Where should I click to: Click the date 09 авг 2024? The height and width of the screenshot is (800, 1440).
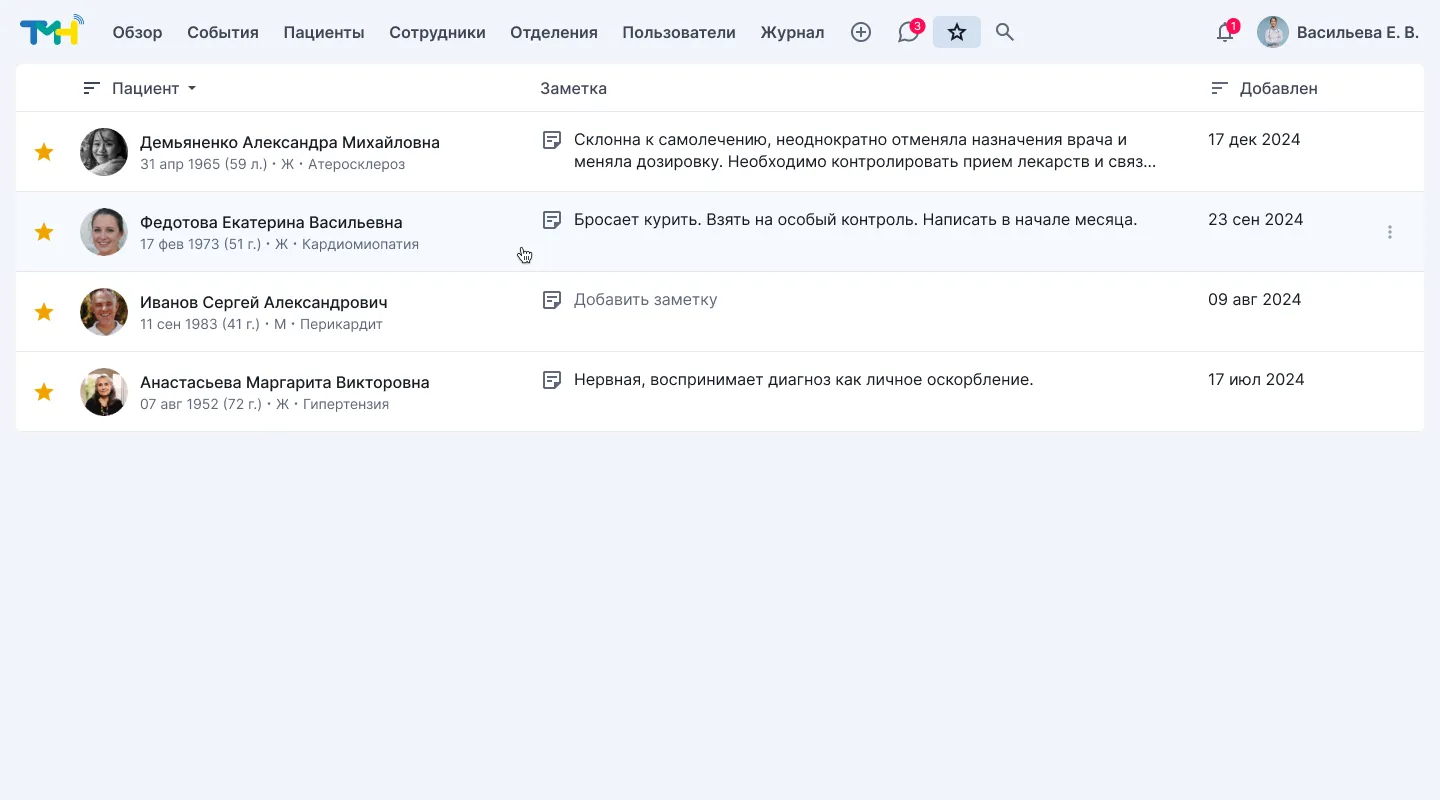1255,300
